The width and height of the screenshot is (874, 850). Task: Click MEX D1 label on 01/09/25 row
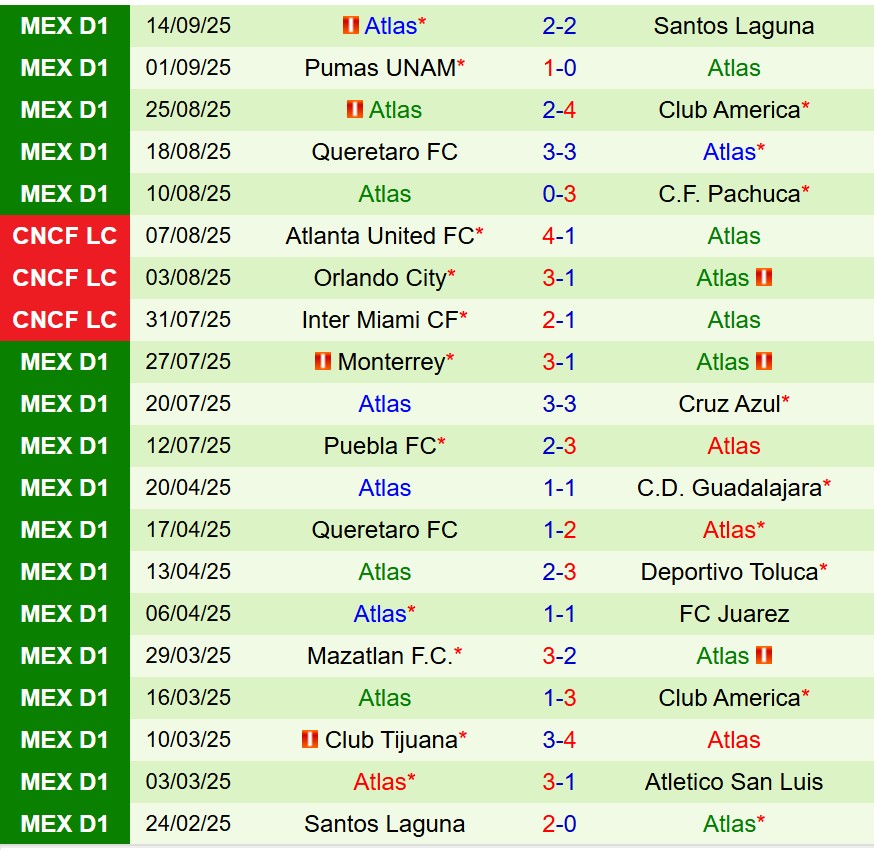[x=65, y=68]
